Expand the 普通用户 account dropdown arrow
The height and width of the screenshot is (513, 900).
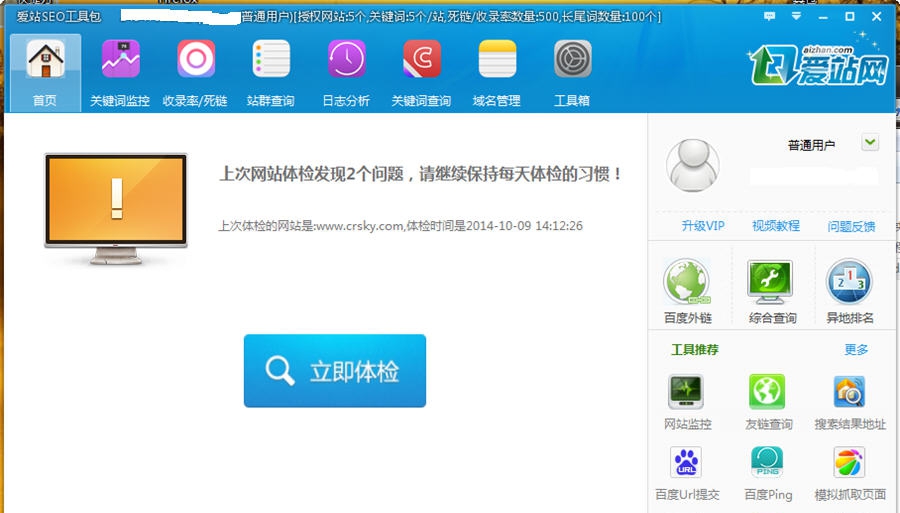(870, 142)
